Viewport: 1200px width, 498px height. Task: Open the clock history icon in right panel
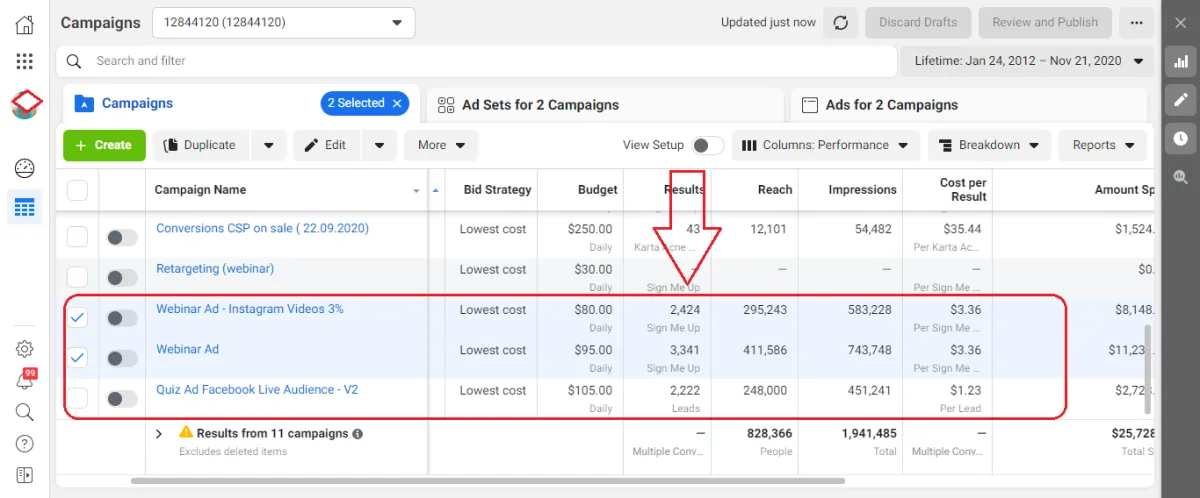click(x=1181, y=138)
